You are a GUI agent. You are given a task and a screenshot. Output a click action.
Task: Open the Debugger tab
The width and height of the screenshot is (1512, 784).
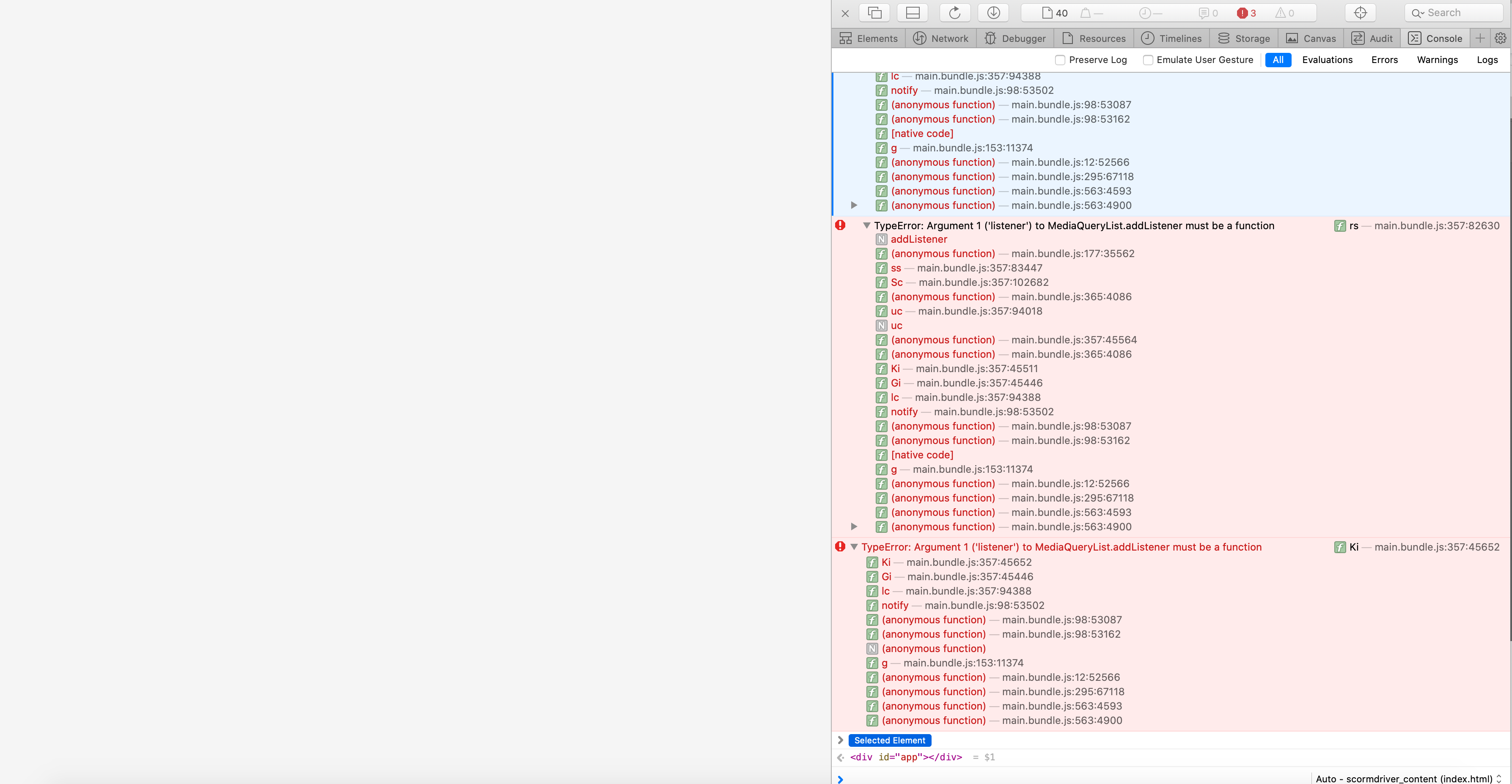tap(1015, 38)
